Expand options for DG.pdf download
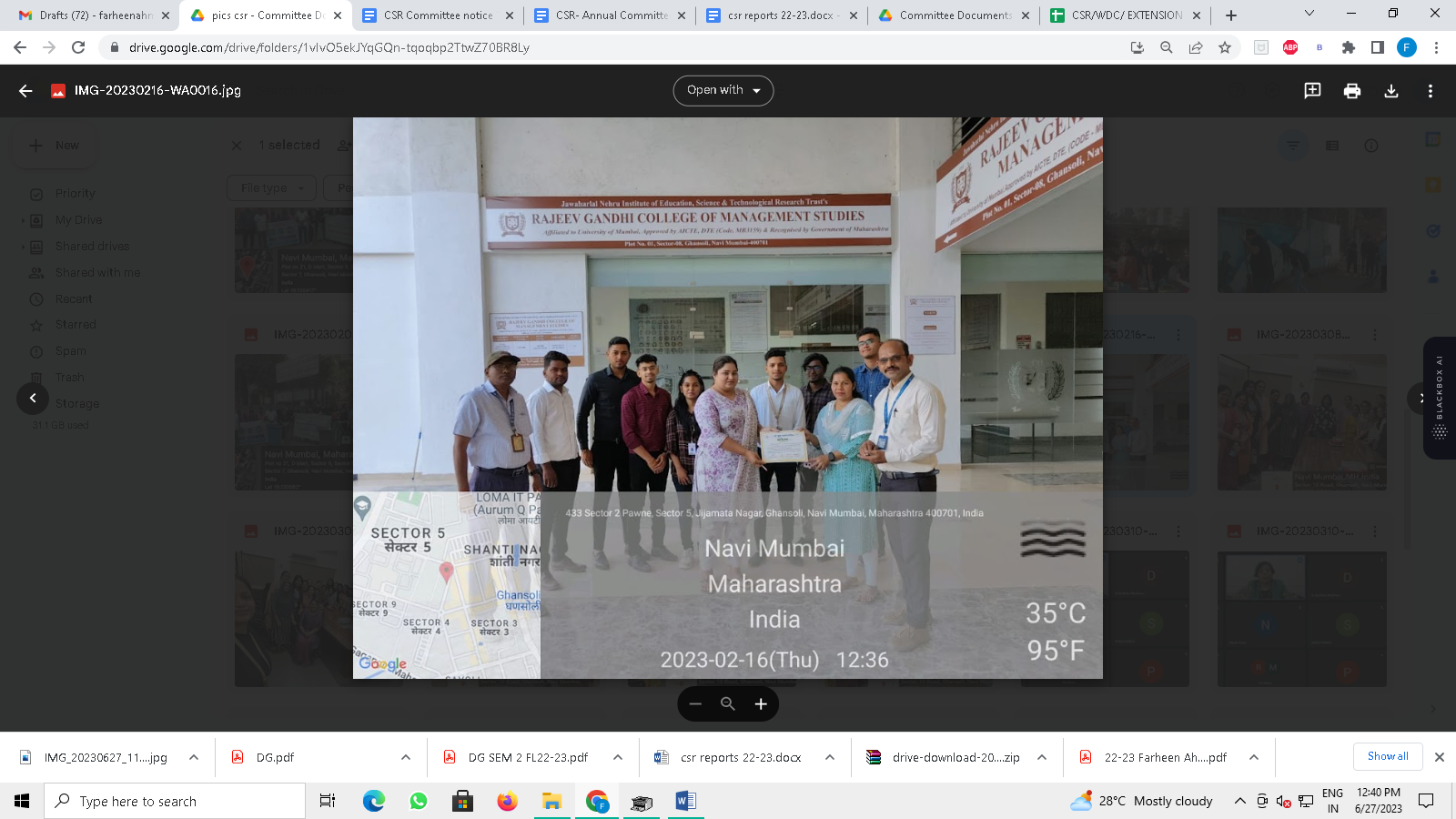 point(406,757)
